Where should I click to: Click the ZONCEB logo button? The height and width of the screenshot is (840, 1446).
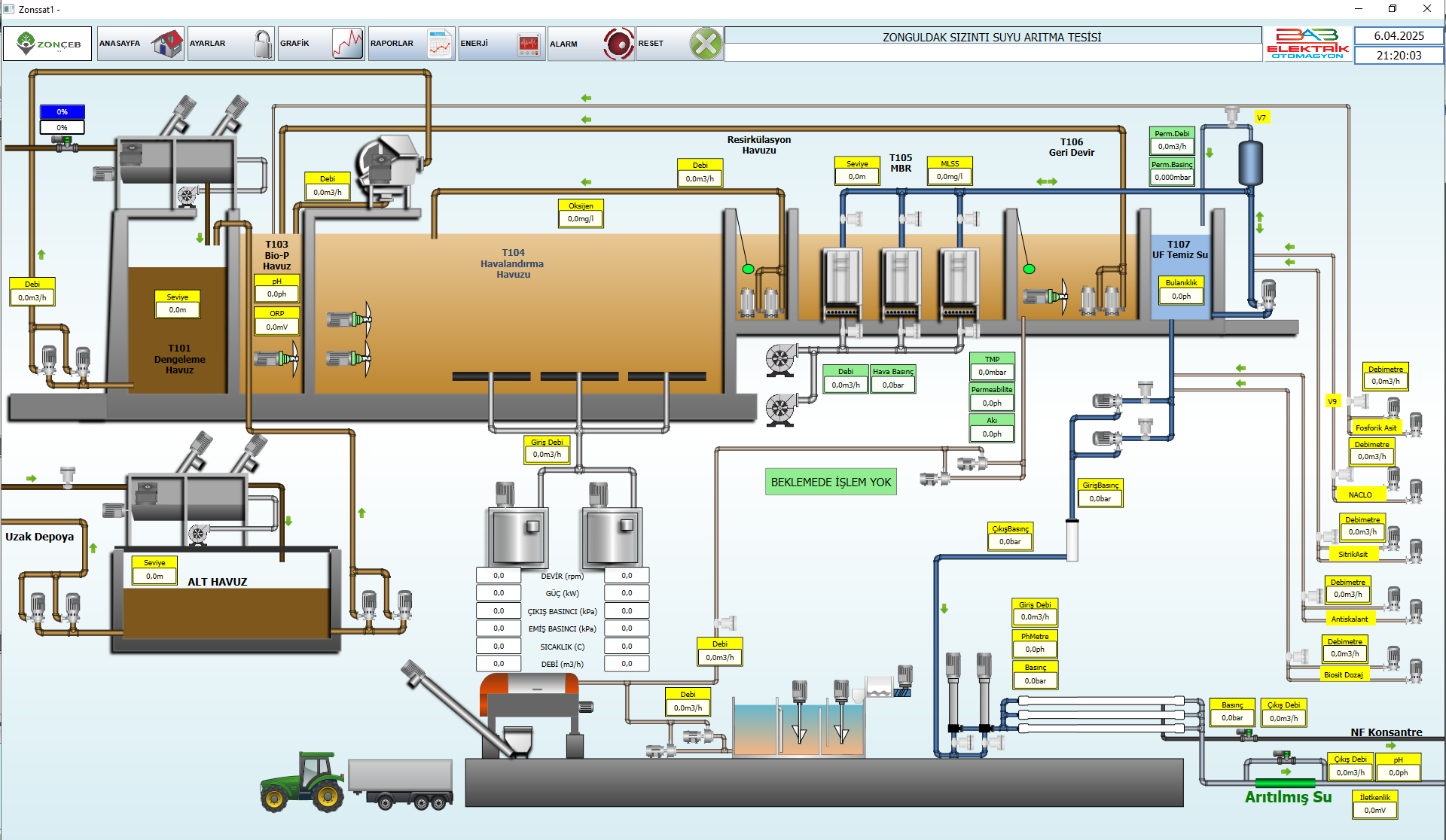(x=47, y=44)
